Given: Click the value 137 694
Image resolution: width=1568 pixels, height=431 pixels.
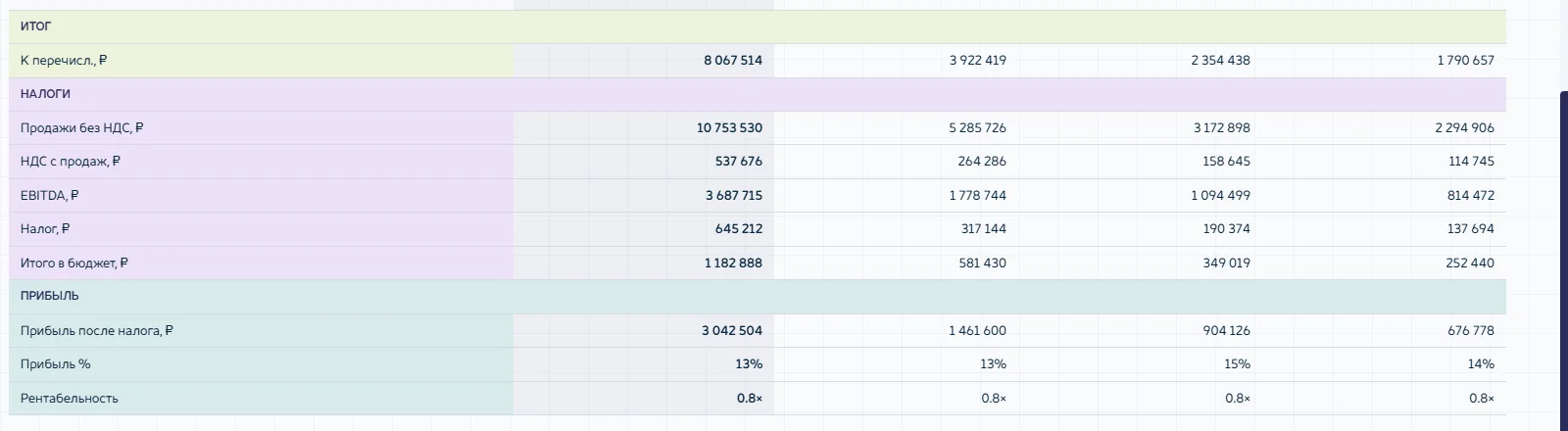Looking at the screenshot, I should (x=1472, y=229).
